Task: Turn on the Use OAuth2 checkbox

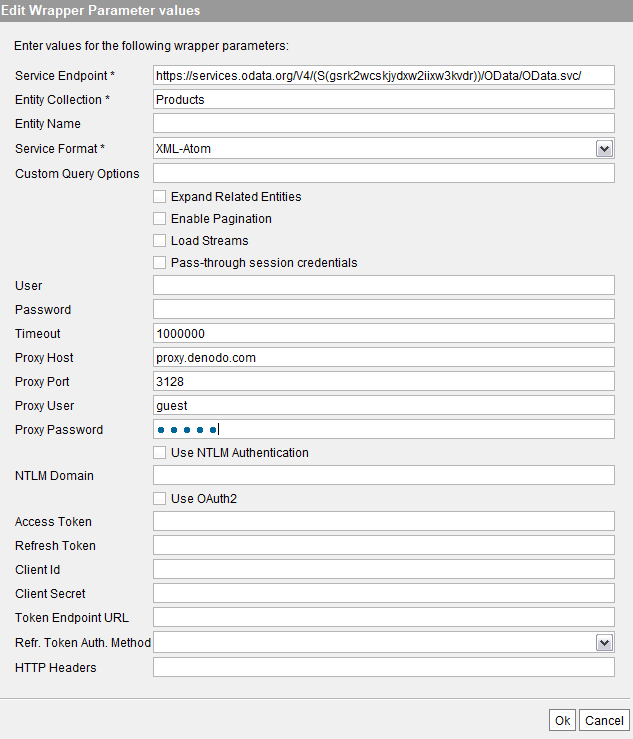Action: click(x=159, y=499)
